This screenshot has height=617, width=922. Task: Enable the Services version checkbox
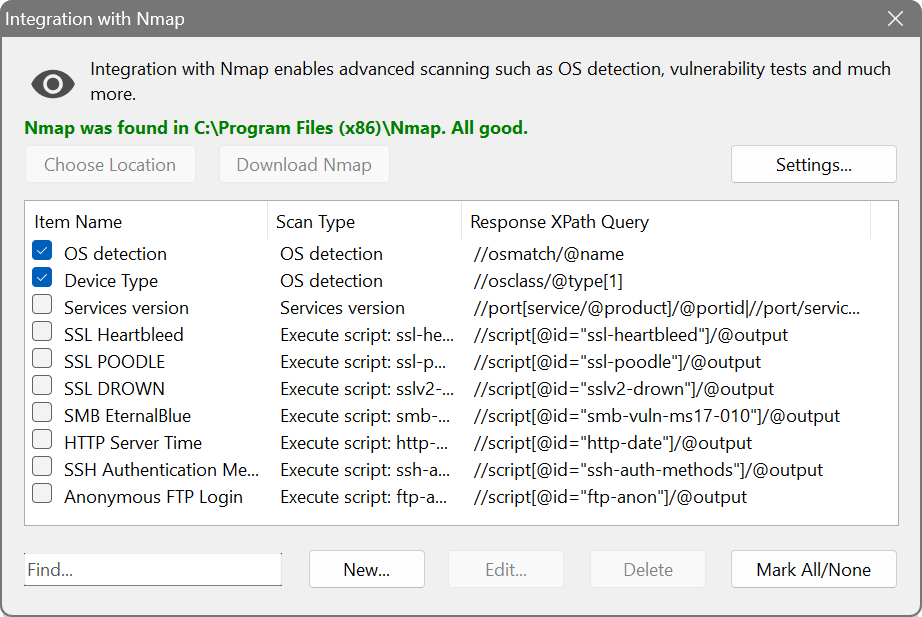point(42,305)
